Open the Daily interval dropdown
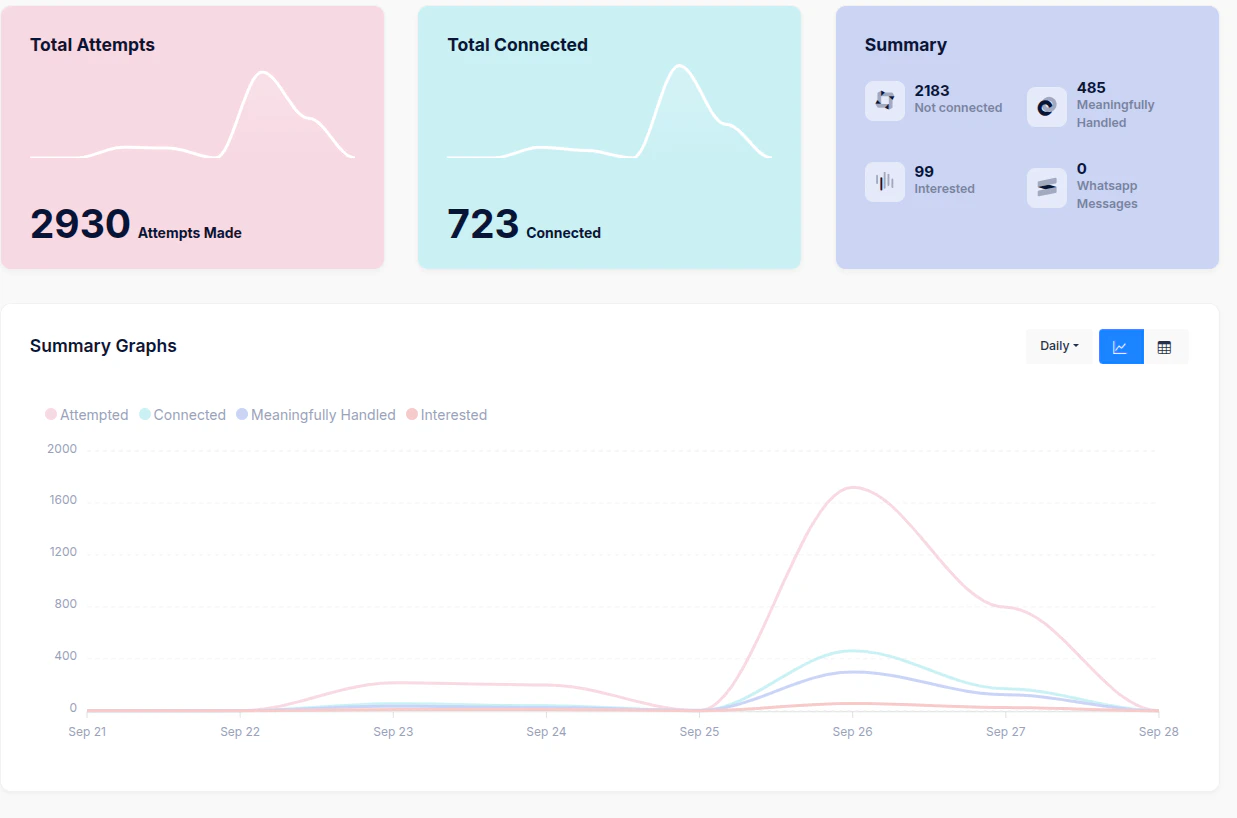The image size is (1237, 818). (x=1059, y=346)
